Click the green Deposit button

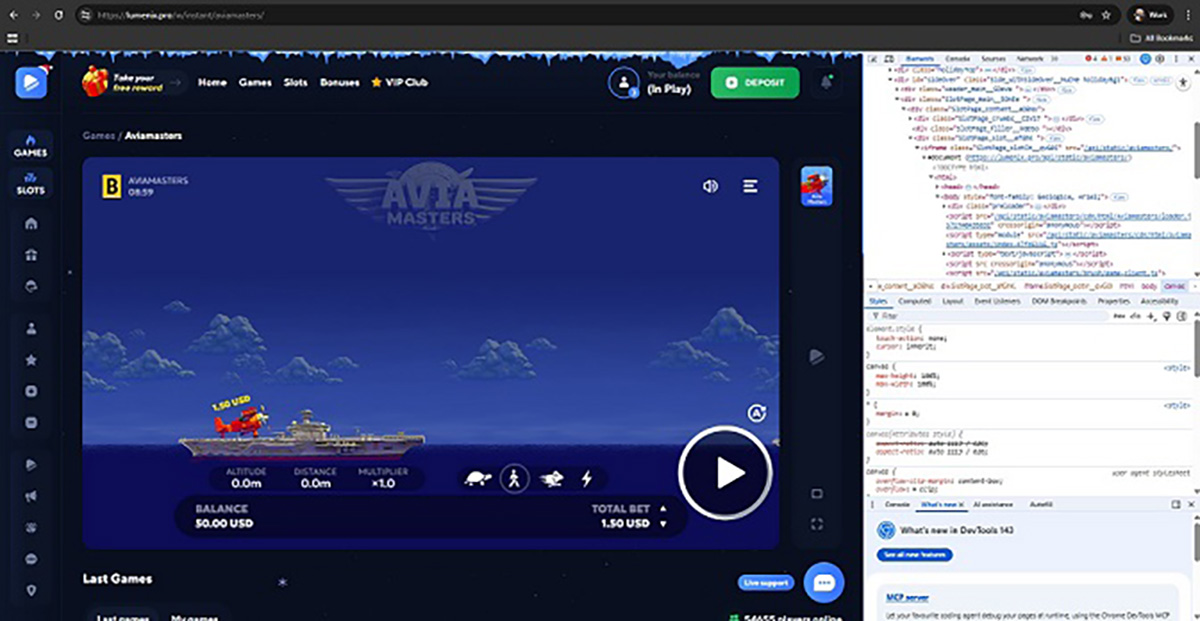(755, 83)
